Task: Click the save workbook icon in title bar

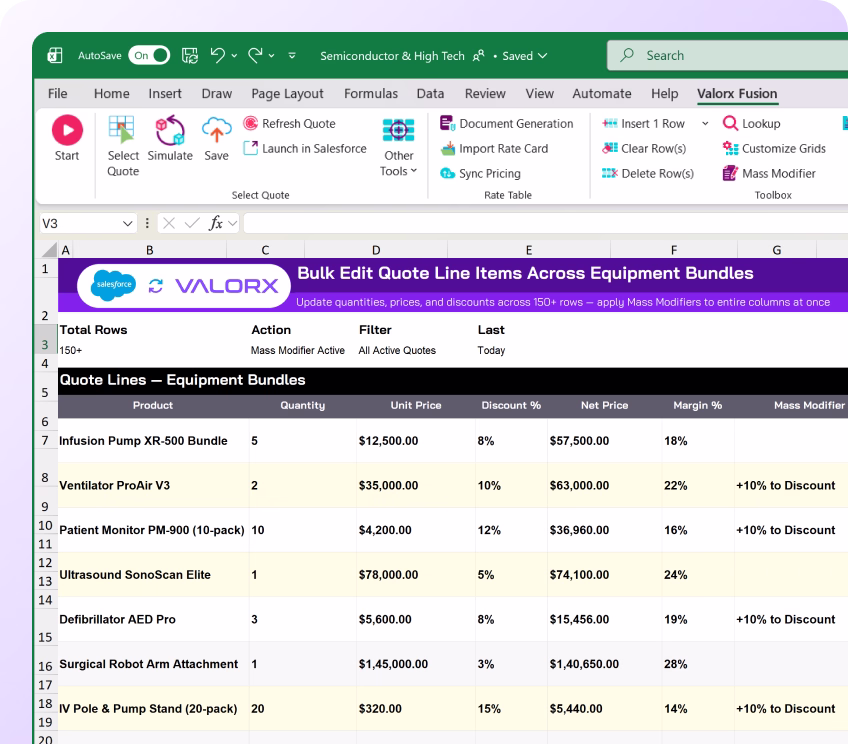Action: [190, 55]
